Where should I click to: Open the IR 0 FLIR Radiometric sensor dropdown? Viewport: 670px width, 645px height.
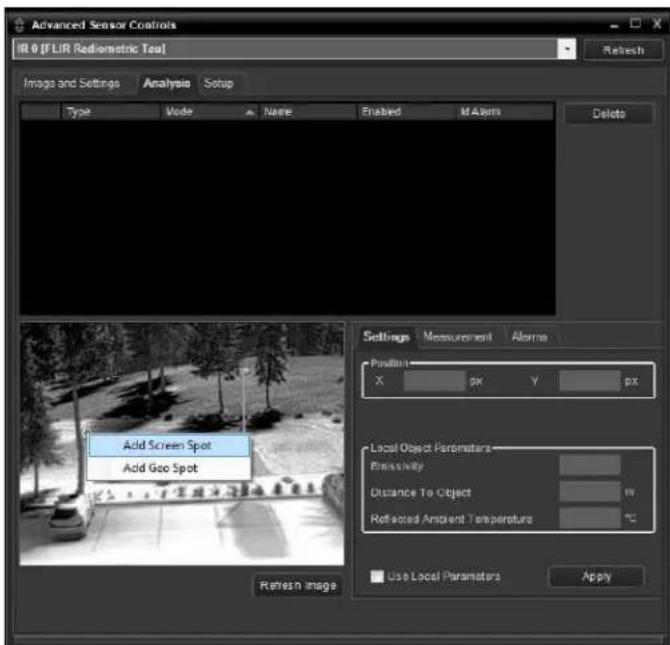pos(294,49)
